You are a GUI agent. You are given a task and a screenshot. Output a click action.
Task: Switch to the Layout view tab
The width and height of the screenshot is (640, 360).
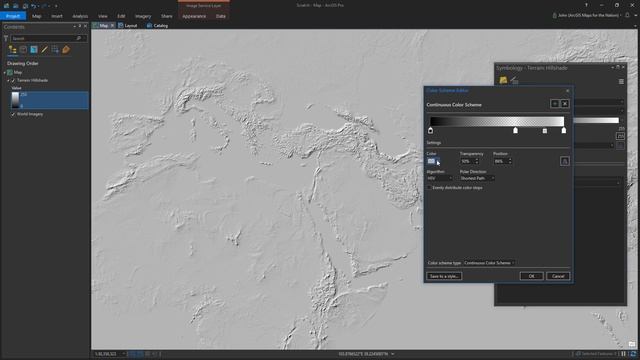pos(128,25)
